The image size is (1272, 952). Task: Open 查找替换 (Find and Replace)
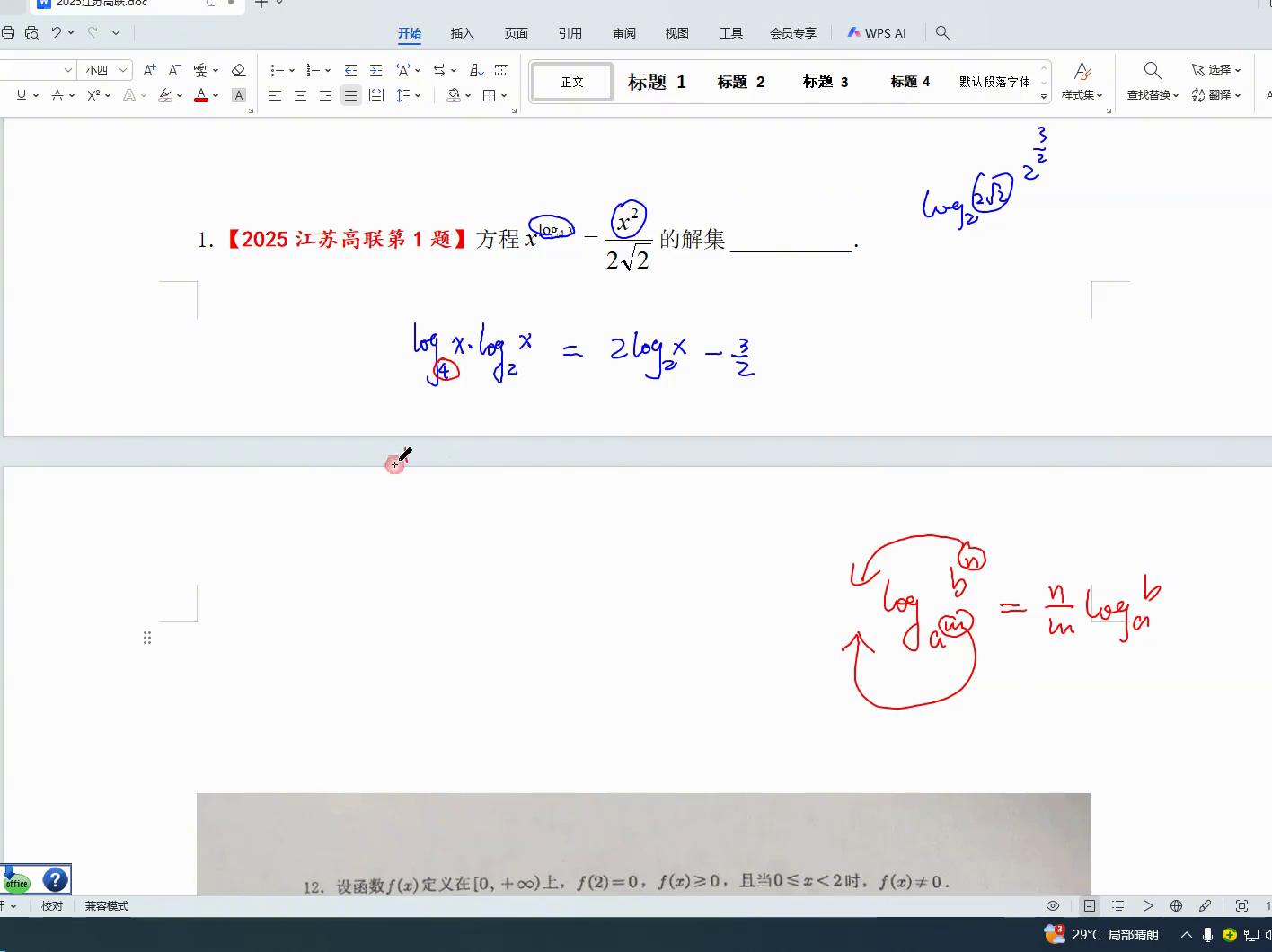point(1153,81)
